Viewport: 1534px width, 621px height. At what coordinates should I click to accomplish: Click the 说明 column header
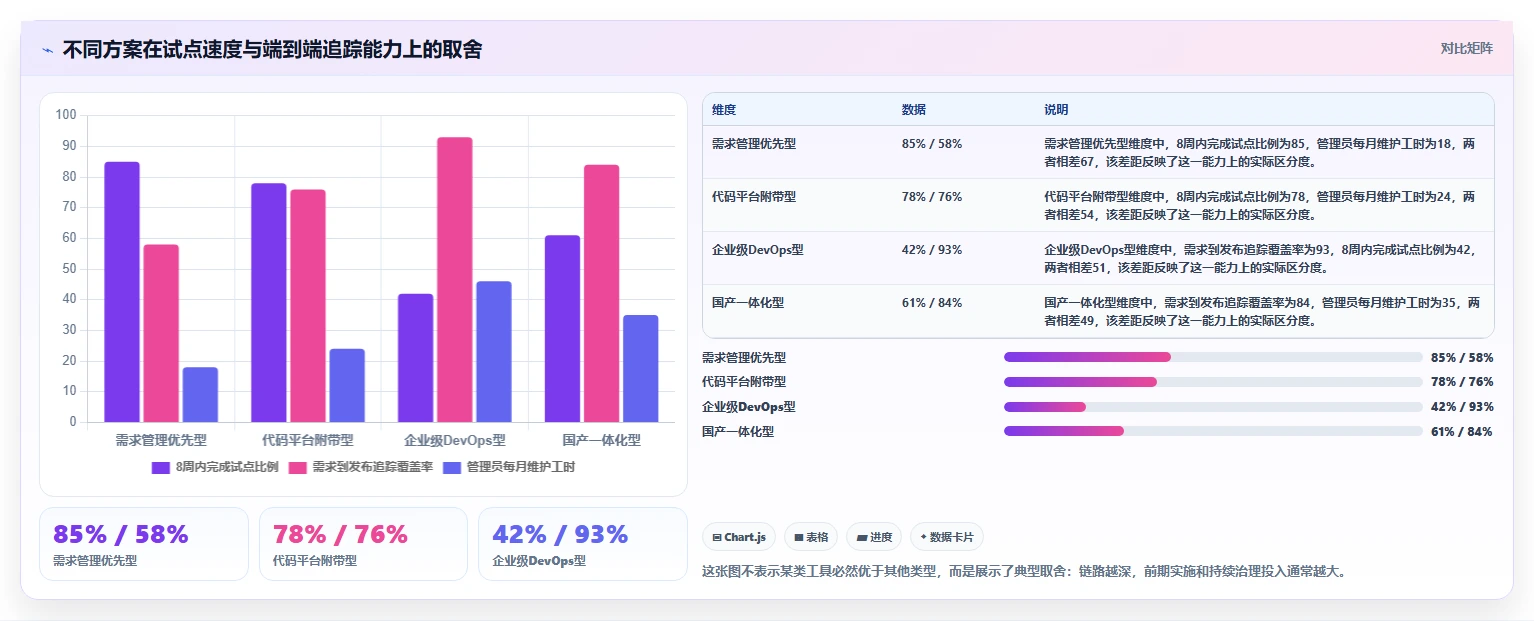click(x=1056, y=110)
